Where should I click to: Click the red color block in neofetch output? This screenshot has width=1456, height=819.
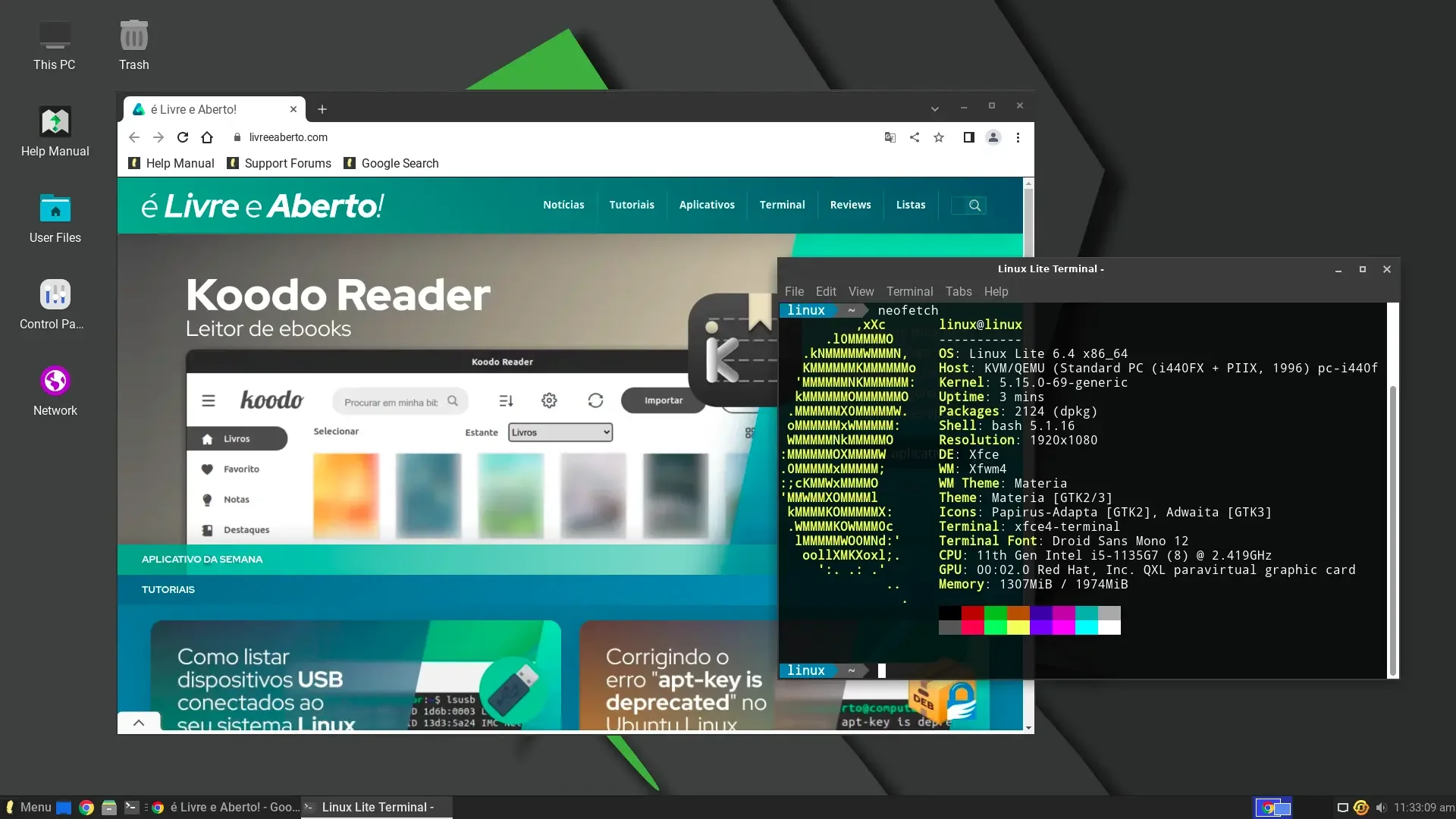[x=972, y=613]
